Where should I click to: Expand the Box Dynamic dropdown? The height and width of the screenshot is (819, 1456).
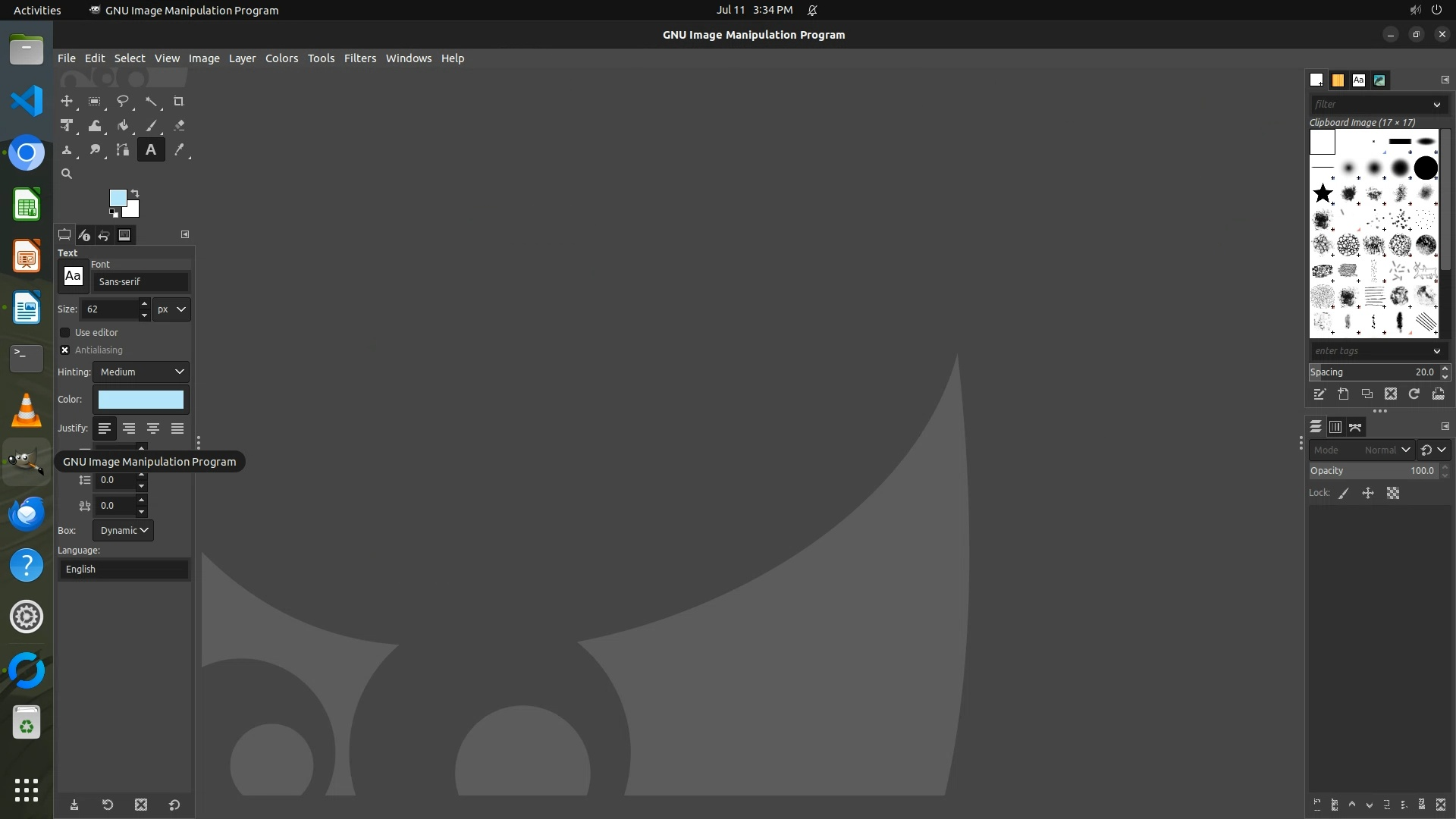123,531
